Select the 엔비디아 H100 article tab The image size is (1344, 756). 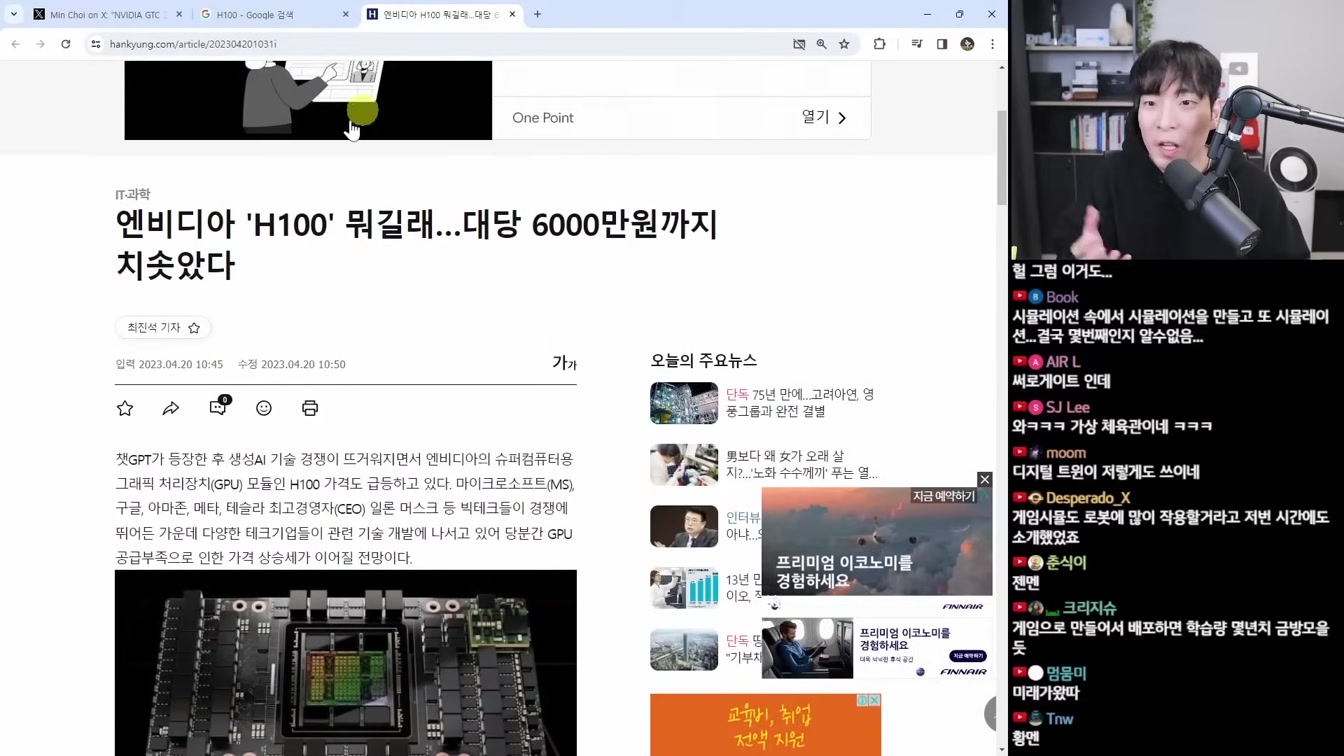click(x=441, y=15)
